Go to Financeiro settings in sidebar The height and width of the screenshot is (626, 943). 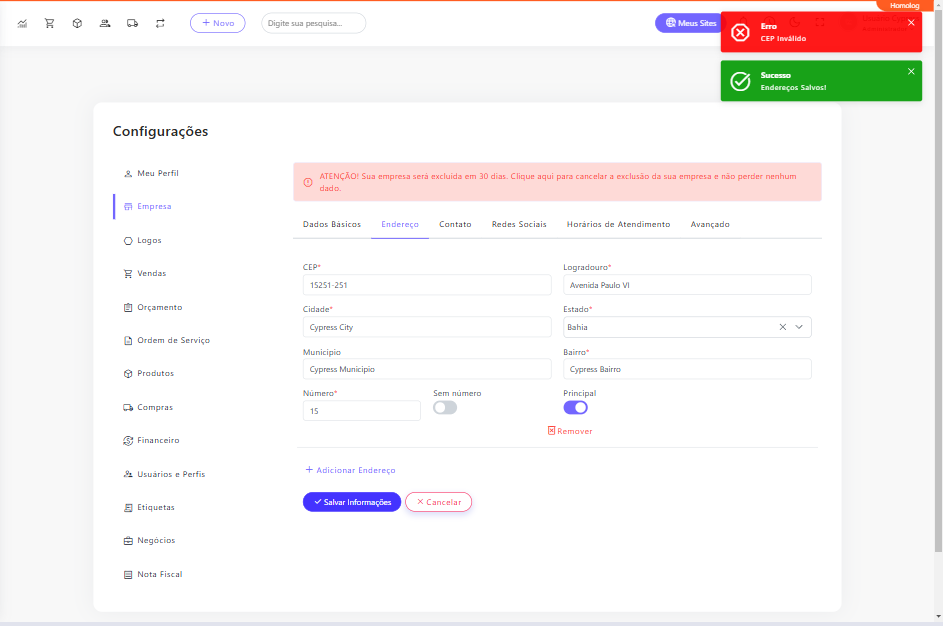tap(158, 440)
